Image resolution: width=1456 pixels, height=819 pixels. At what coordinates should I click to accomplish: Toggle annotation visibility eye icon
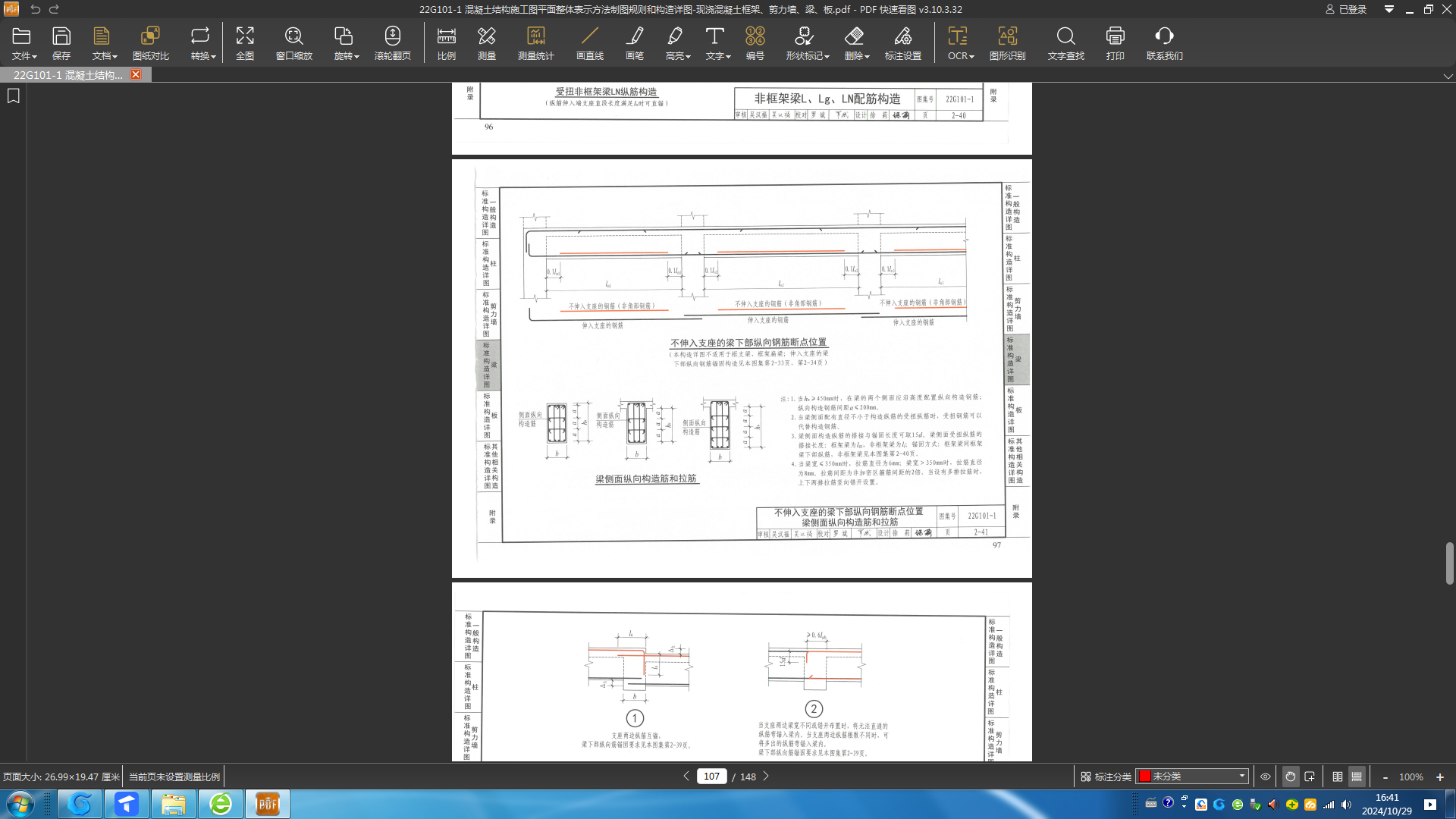[1266, 777]
